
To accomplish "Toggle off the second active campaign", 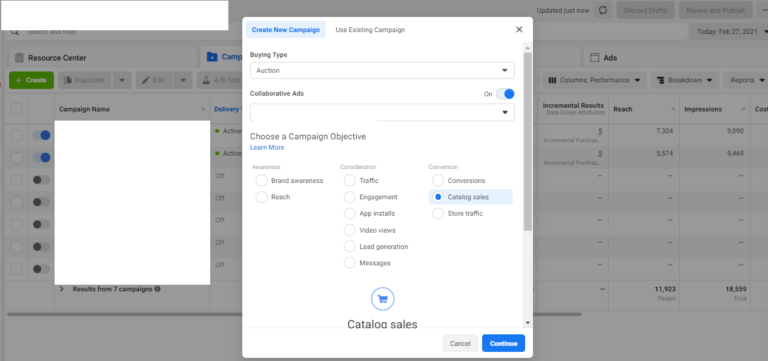I will (42, 158).
